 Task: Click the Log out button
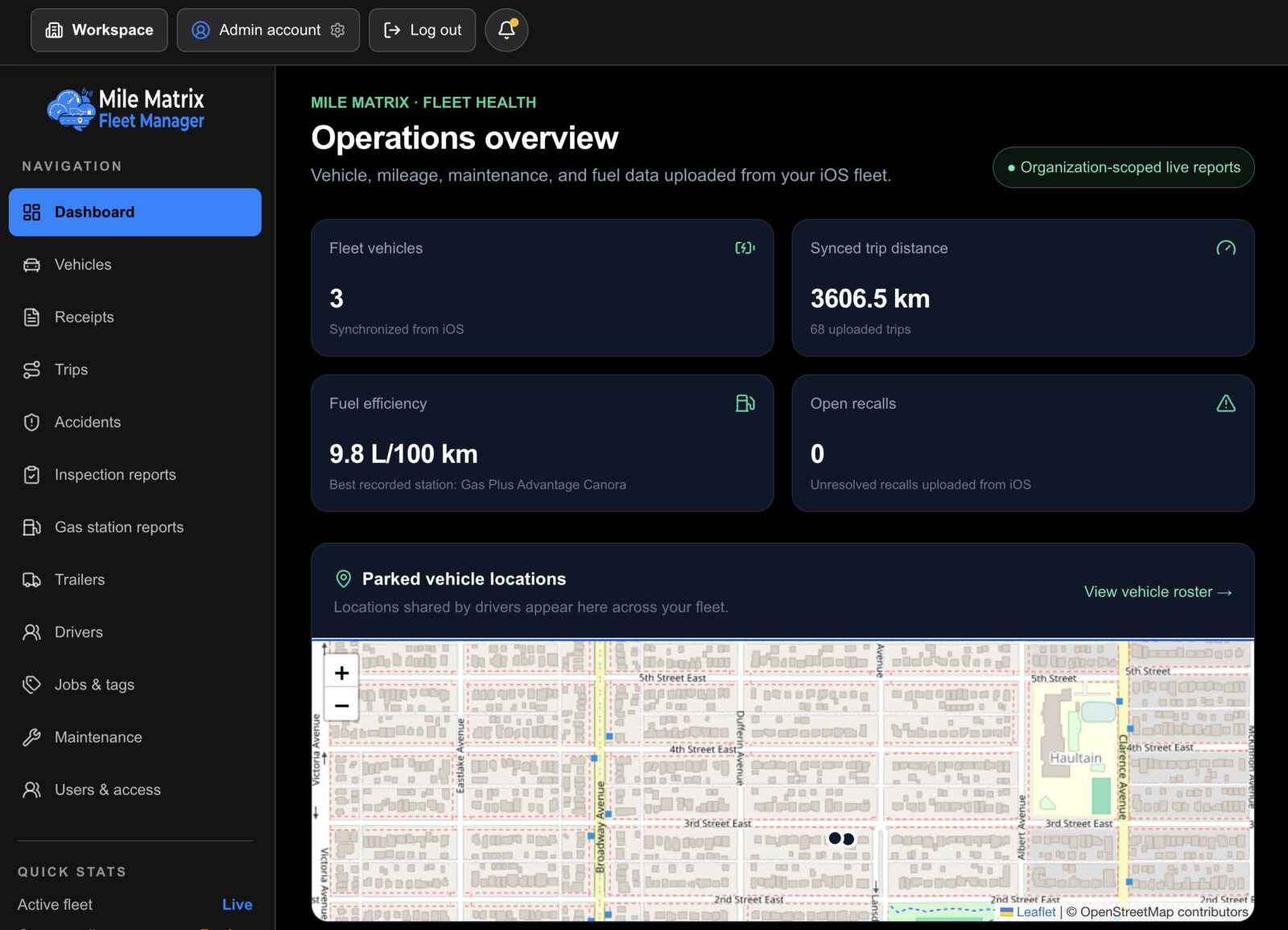pos(422,30)
